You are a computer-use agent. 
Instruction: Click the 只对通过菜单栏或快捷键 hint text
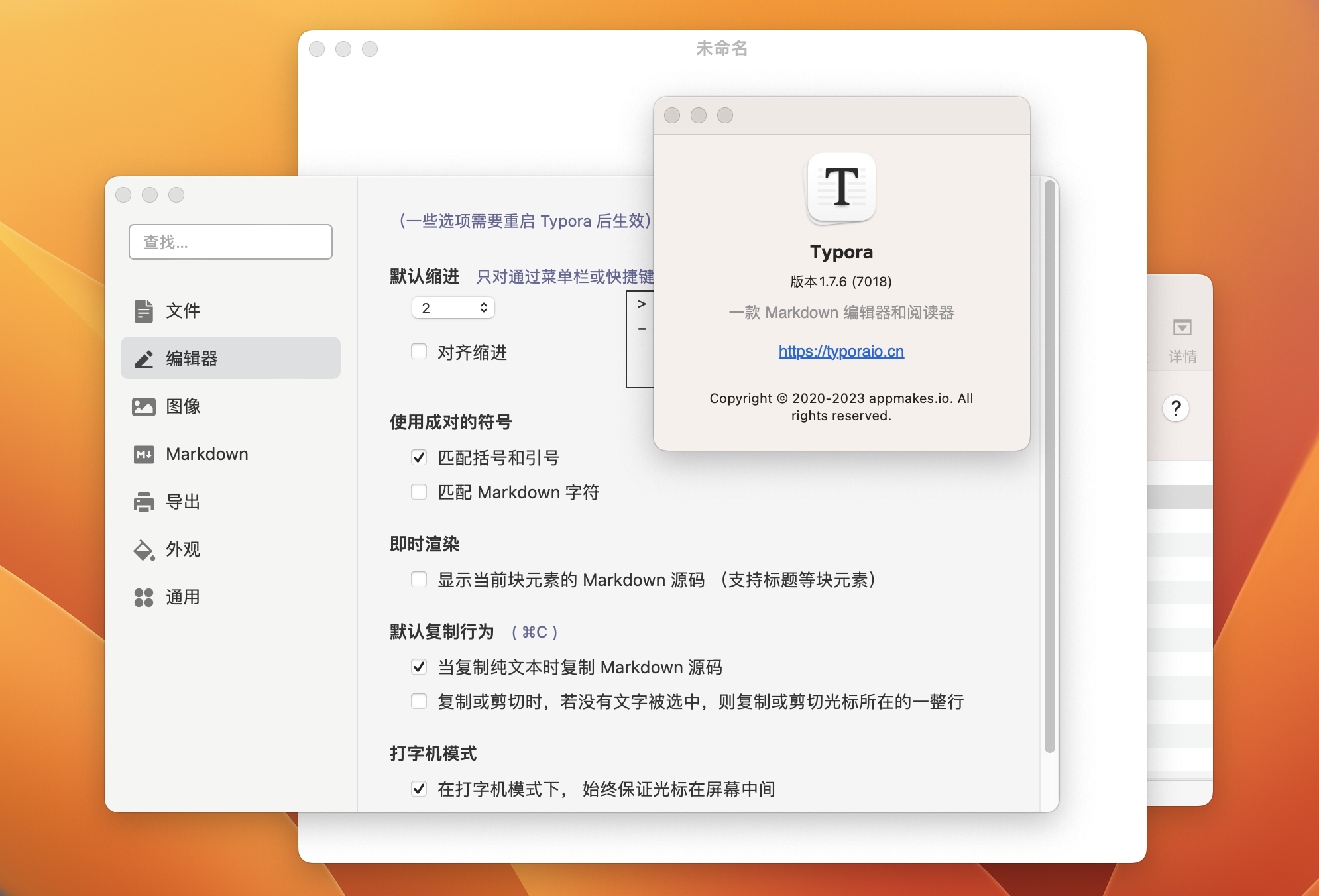[565, 276]
